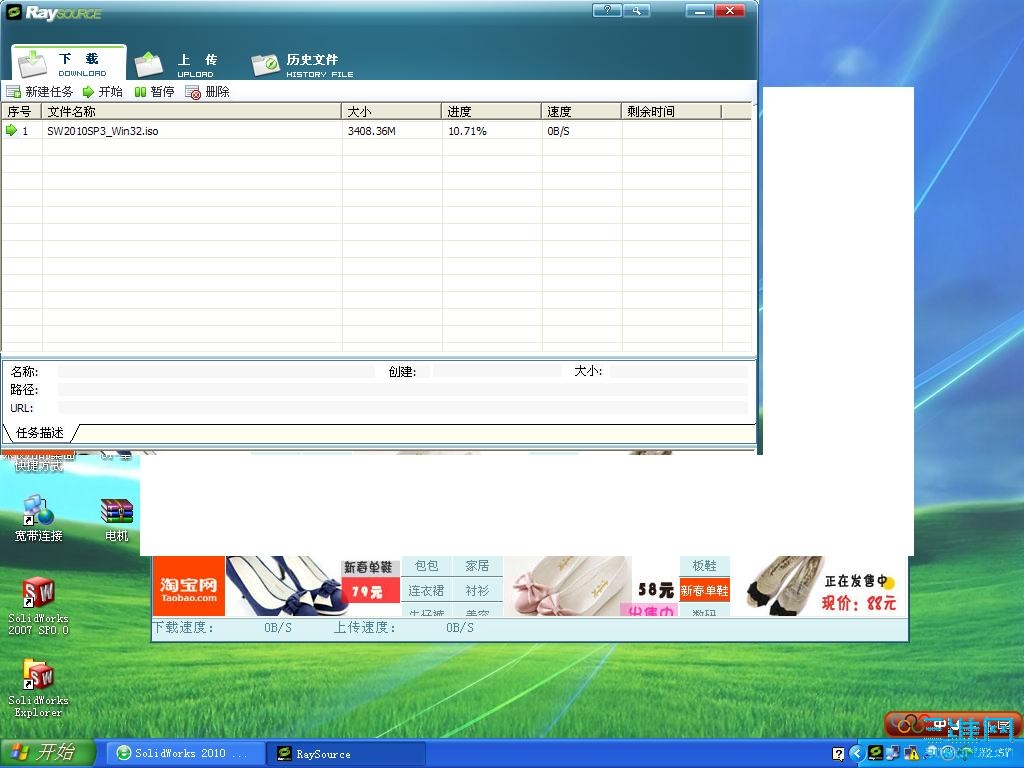The width and height of the screenshot is (1024, 768).
Task: Pause download with the 暂停 button
Action: pos(155,91)
